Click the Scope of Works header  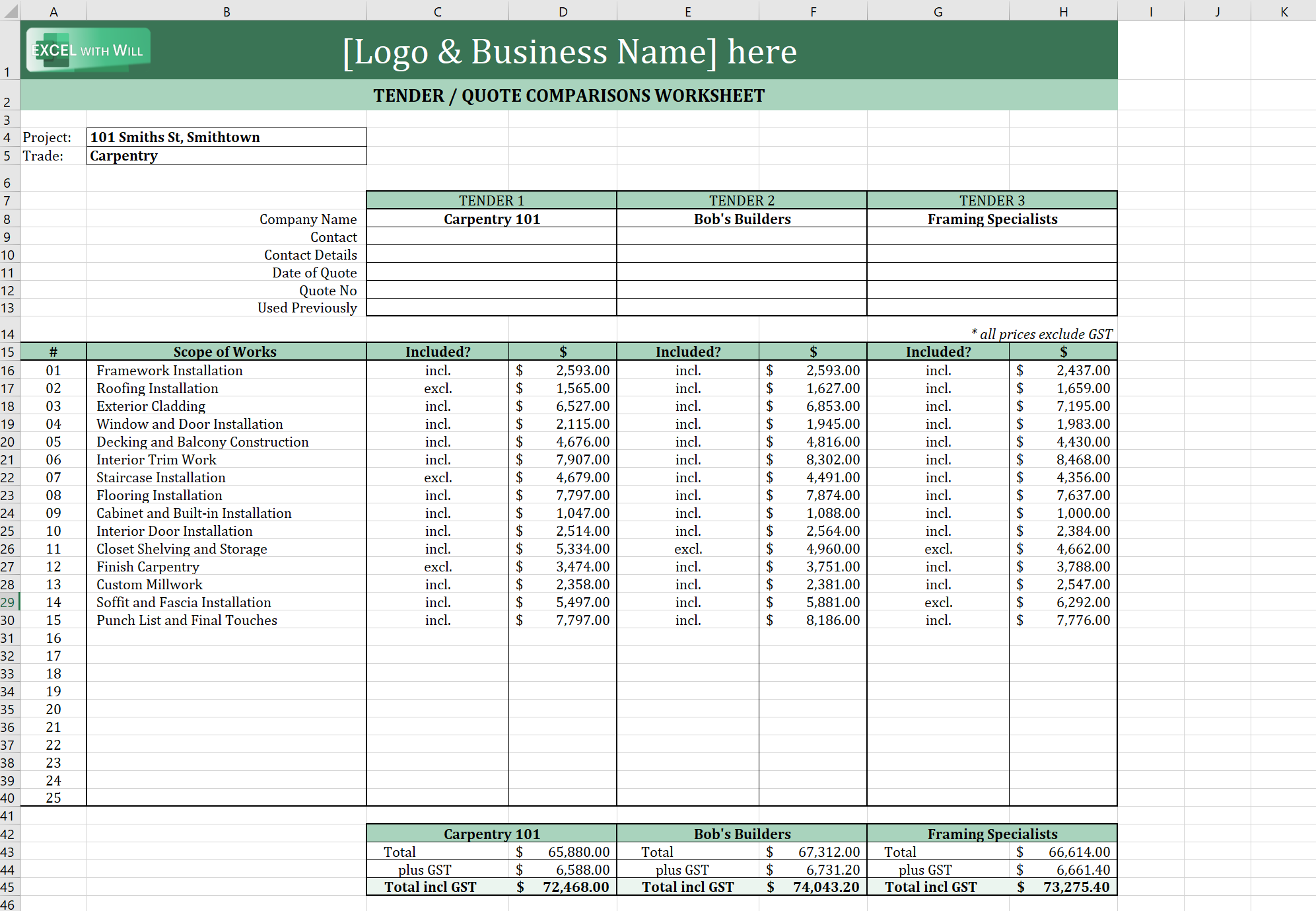(225, 351)
